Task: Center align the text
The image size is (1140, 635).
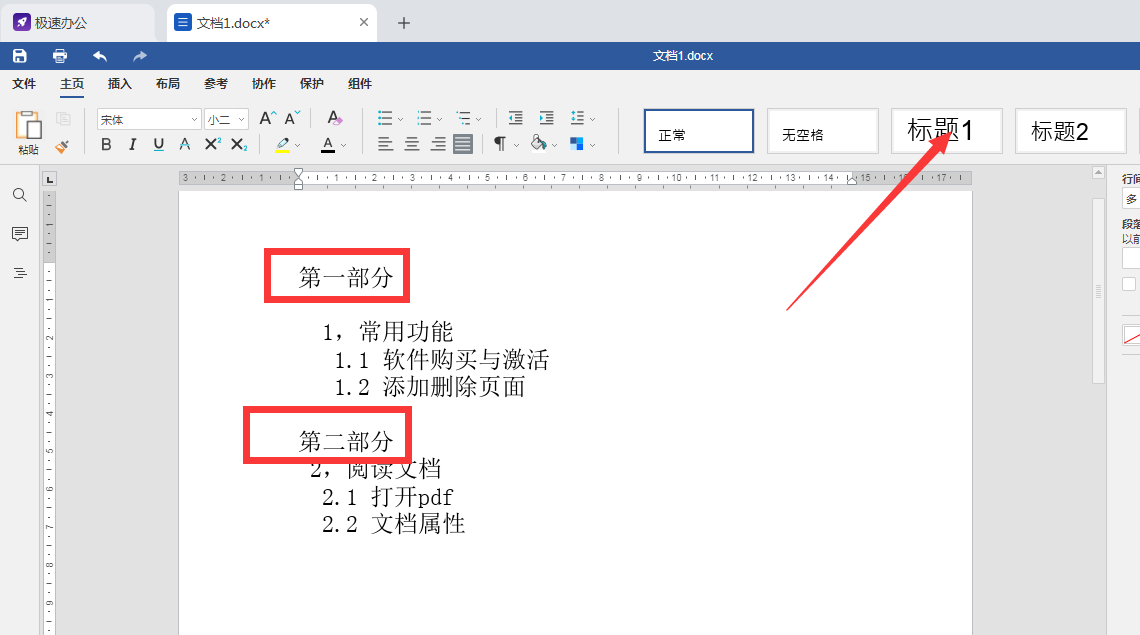Action: (412, 144)
